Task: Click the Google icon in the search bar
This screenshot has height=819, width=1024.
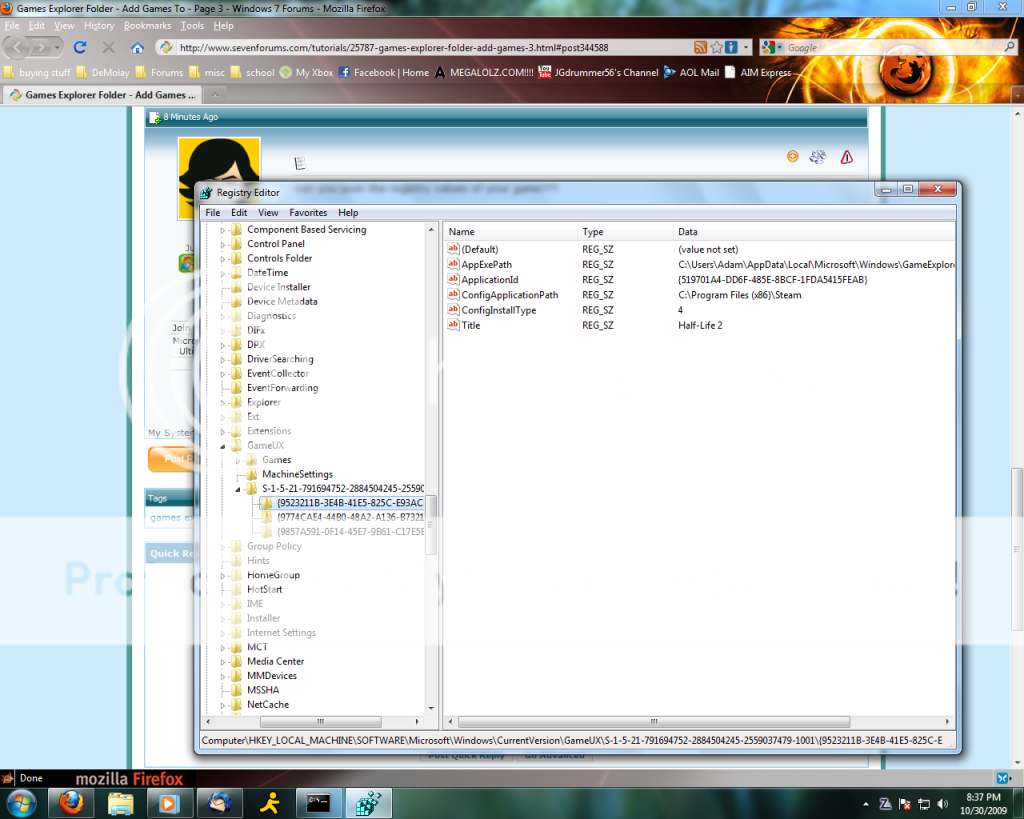Action: [768, 46]
